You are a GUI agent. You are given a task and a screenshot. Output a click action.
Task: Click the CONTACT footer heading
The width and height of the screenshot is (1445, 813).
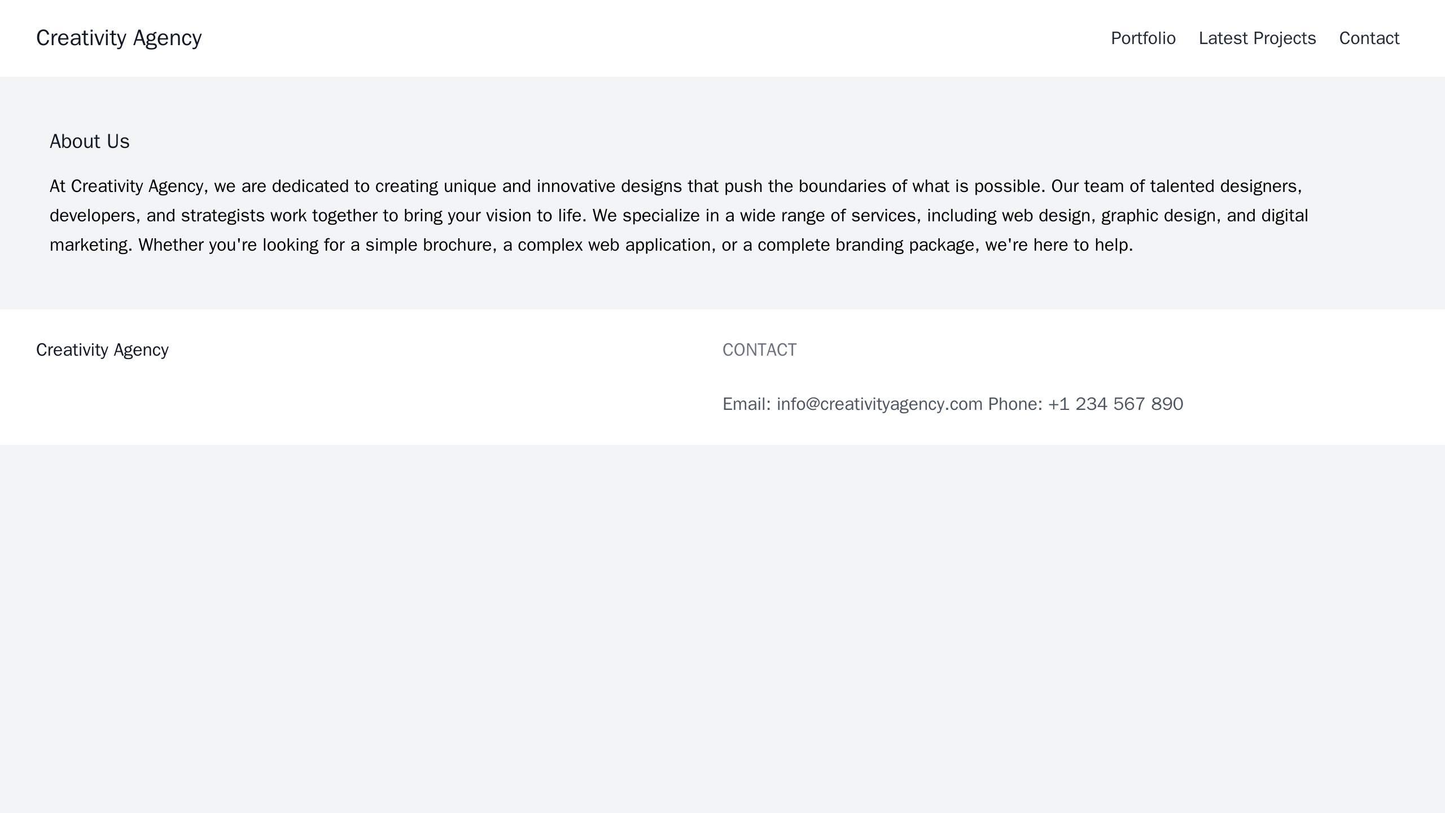[x=759, y=350]
